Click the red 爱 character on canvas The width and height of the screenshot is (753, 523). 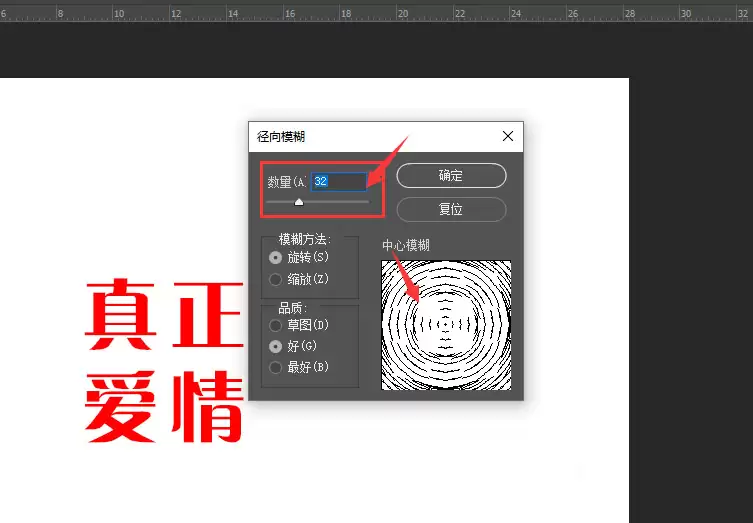121,406
